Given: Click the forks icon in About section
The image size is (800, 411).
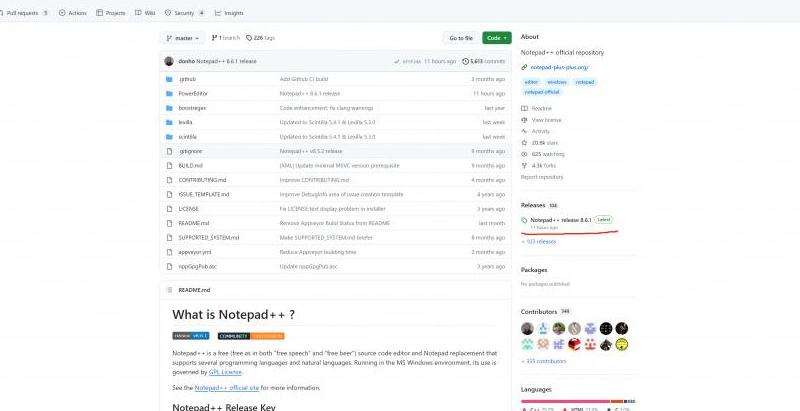Looking at the screenshot, I should pyautogui.click(x=525, y=165).
